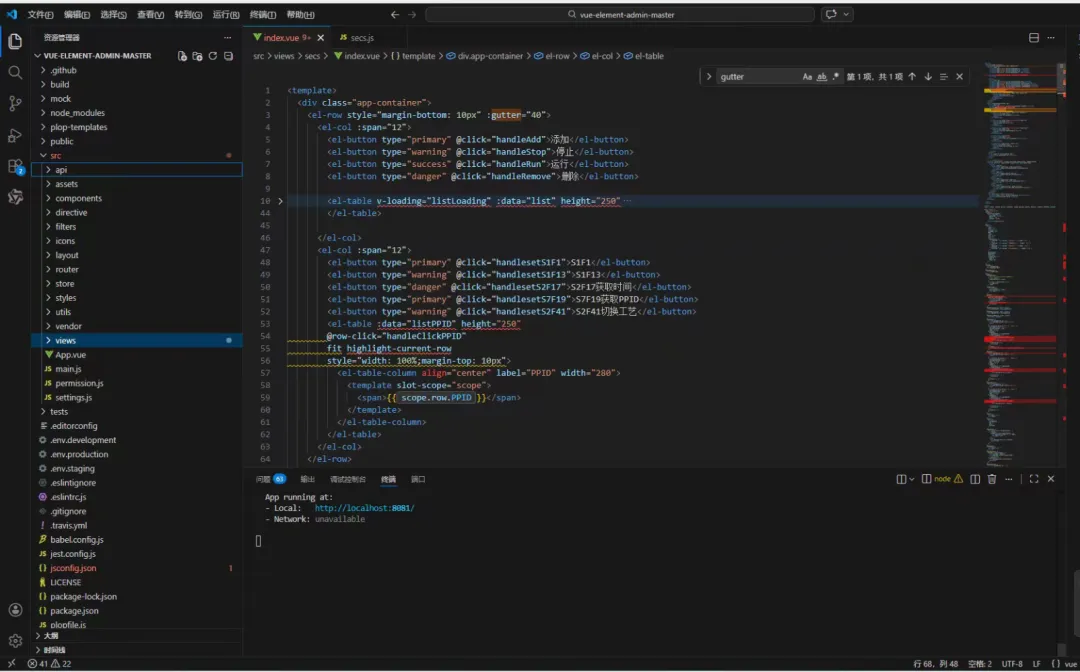The height and width of the screenshot is (672, 1080).
Task: Go to next find match
Action: (x=928, y=76)
